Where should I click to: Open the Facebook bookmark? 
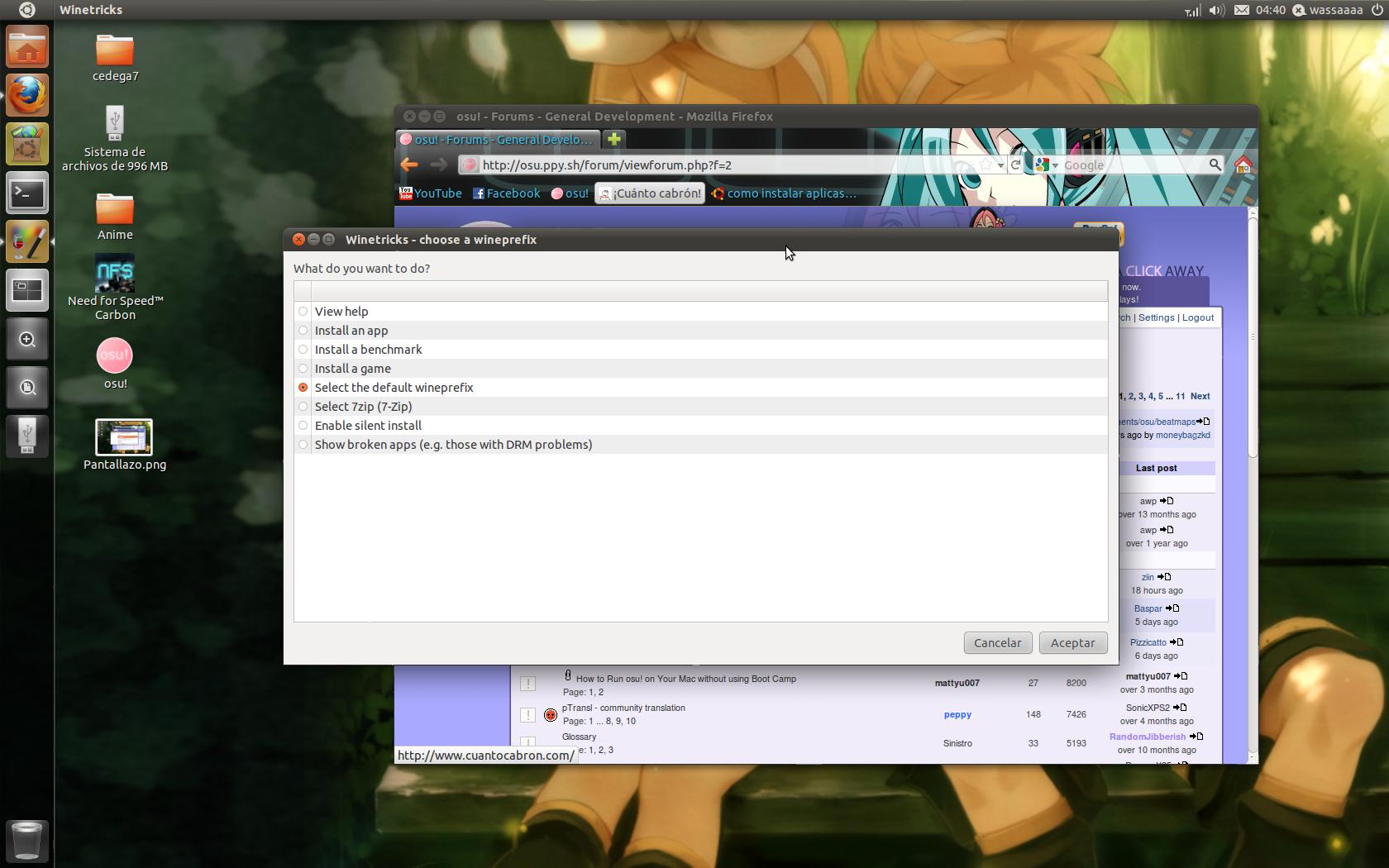tap(506, 193)
